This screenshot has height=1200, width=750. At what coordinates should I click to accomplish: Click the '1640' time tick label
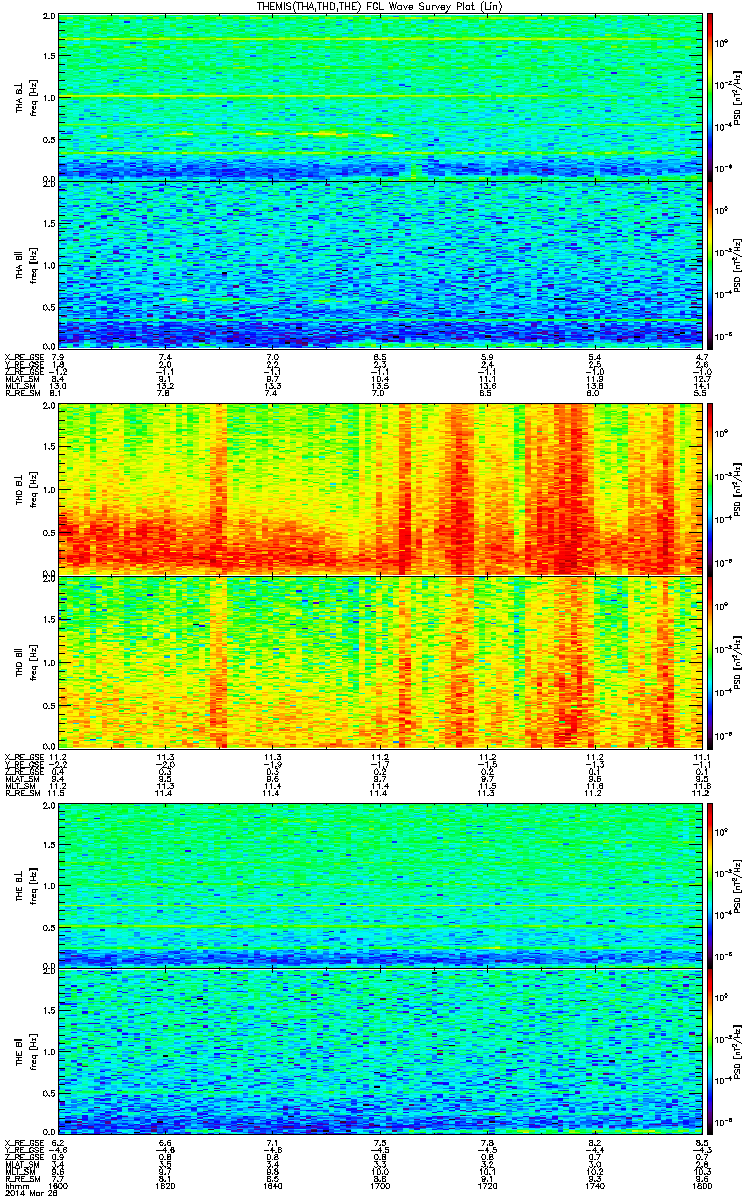coord(273,1186)
